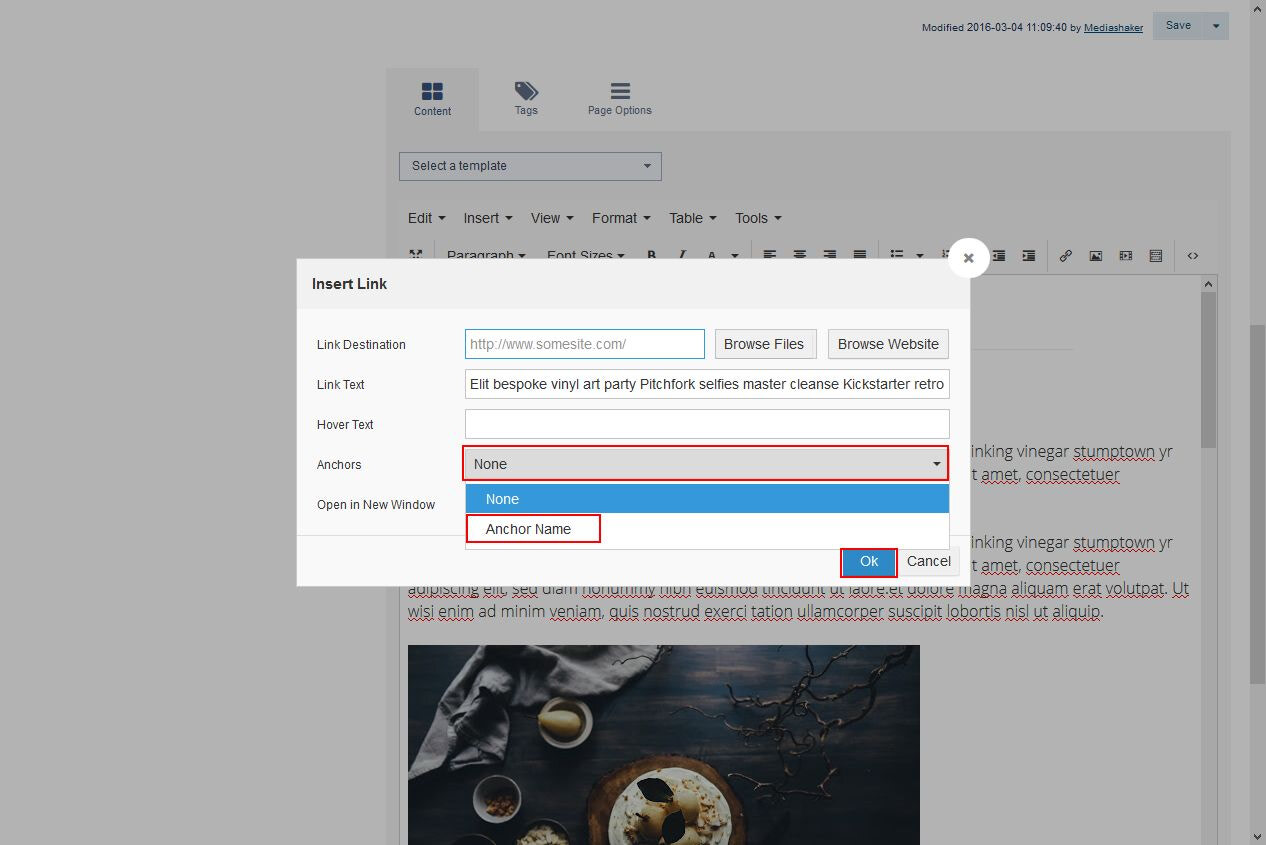1266x845 pixels.
Task: Open the Format menu
Action: coord(621,218)
